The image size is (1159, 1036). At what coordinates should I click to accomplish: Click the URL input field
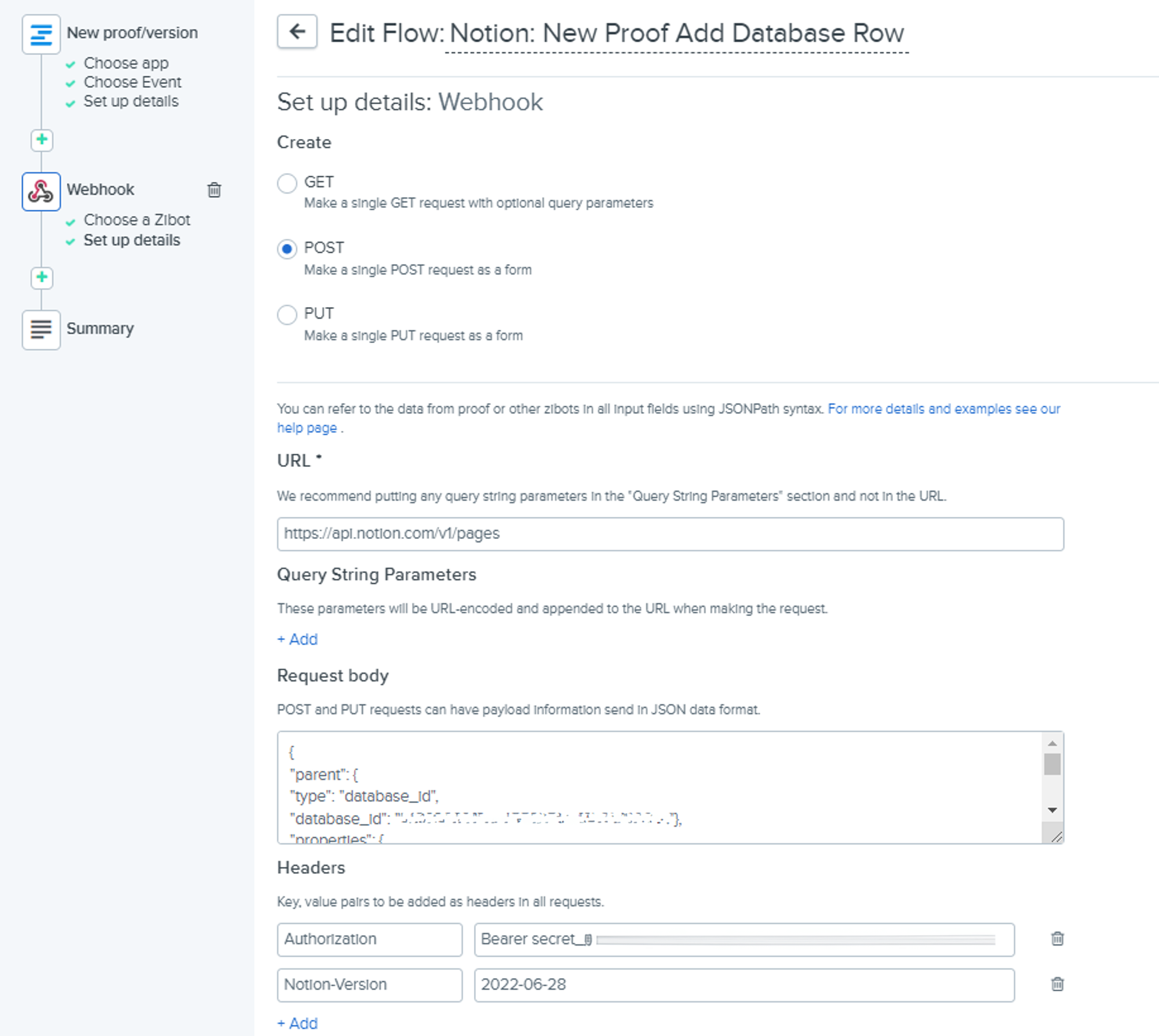pyautogui.click(x=670, y=534)
